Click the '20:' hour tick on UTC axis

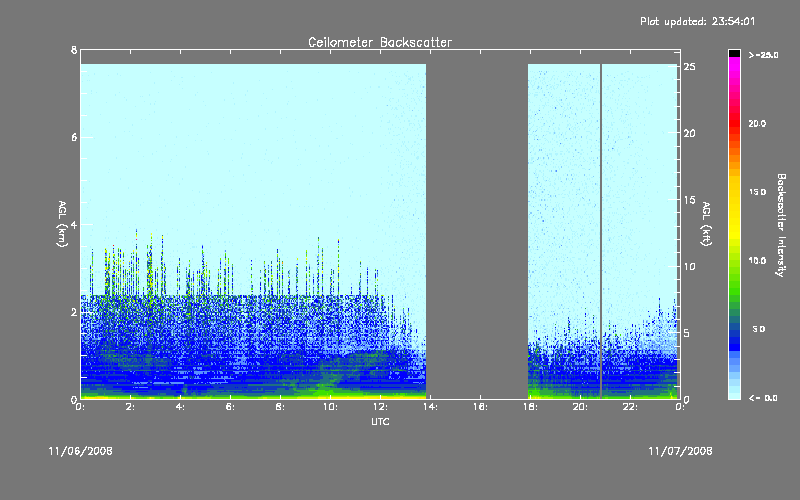581,407
